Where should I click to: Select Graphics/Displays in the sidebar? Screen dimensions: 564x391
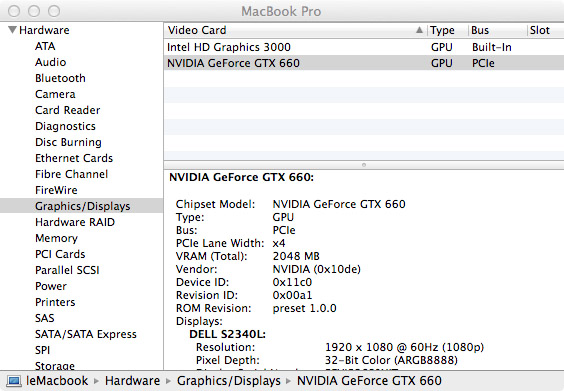coord(83,206)
